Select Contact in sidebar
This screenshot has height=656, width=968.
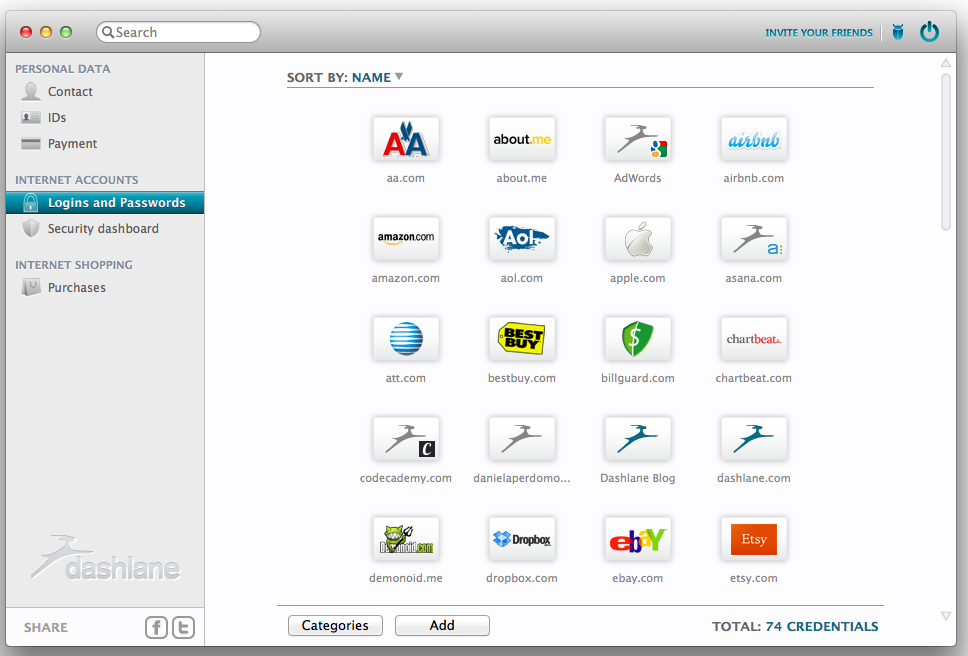tap(105, 91)
